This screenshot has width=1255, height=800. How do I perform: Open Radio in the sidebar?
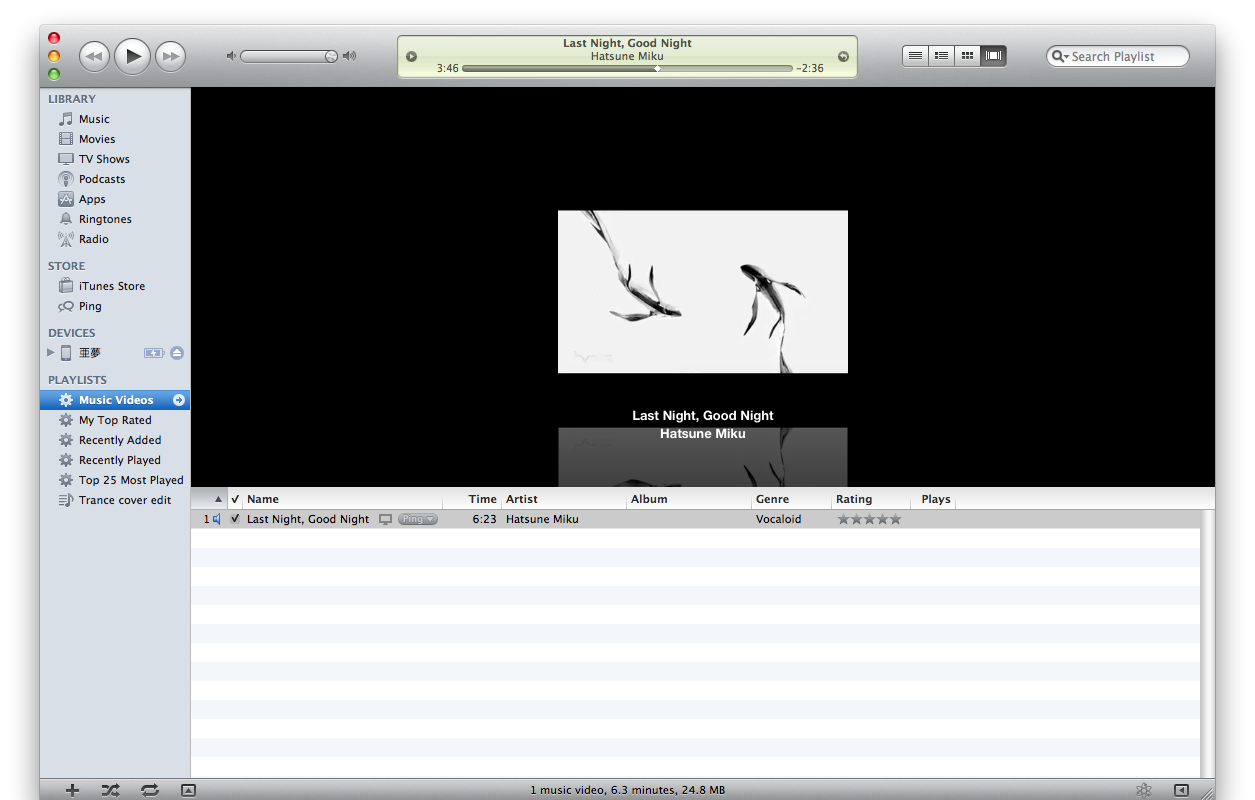coord(94,239)
